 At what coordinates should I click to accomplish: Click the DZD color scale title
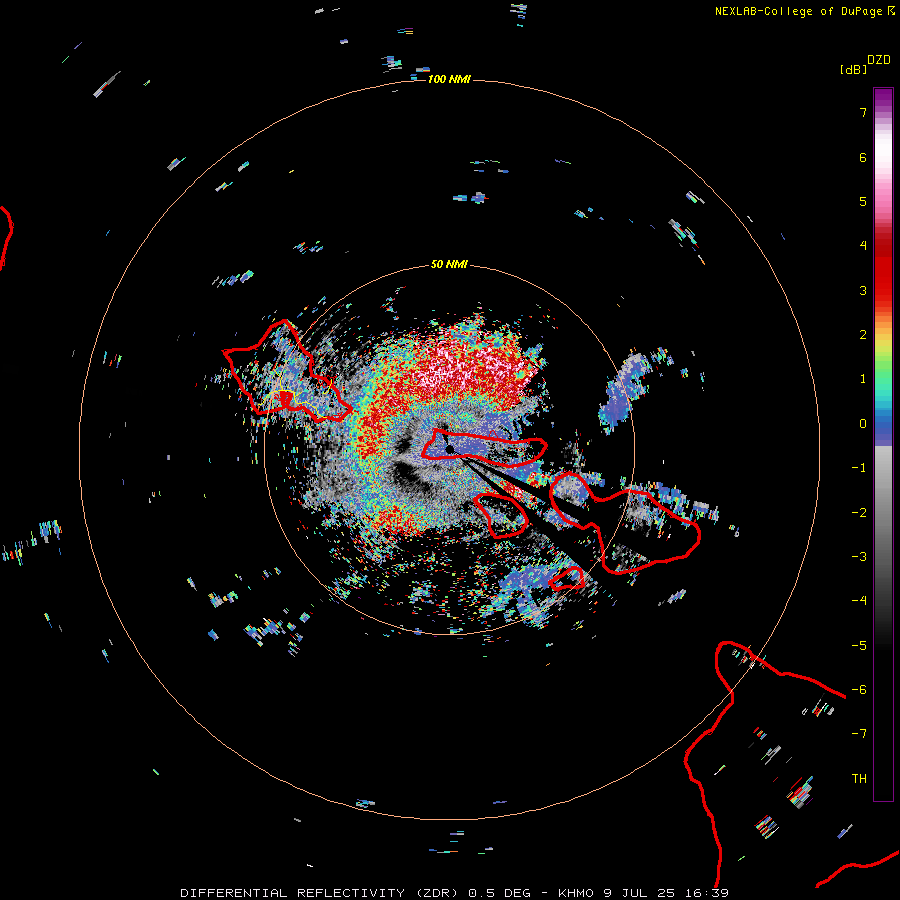(x=879, y=60)
